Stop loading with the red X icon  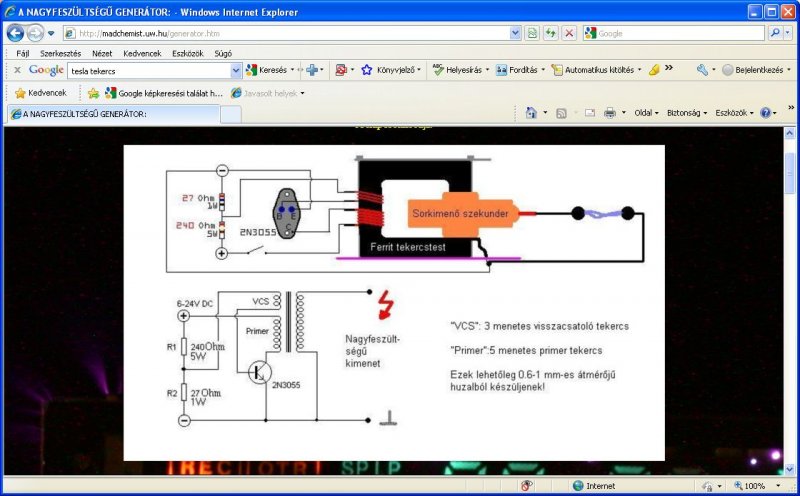[569, 34]
